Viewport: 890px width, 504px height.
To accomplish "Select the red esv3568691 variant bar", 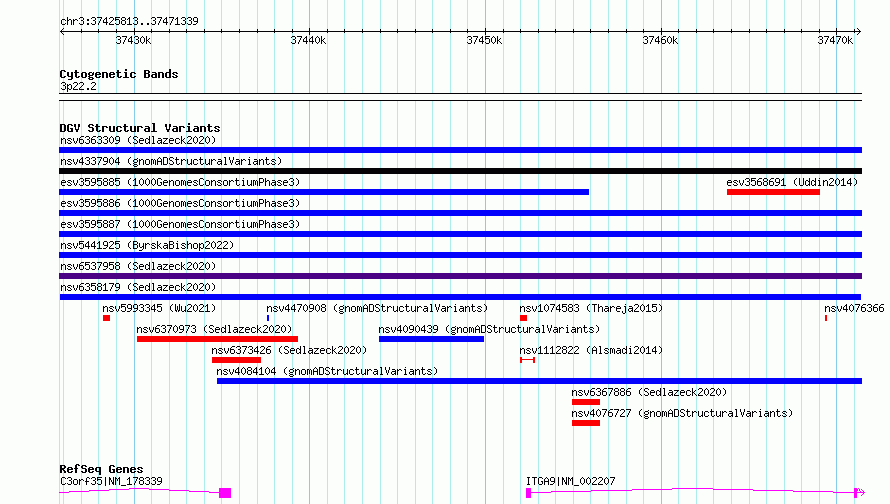I will (x=773, y=192).
